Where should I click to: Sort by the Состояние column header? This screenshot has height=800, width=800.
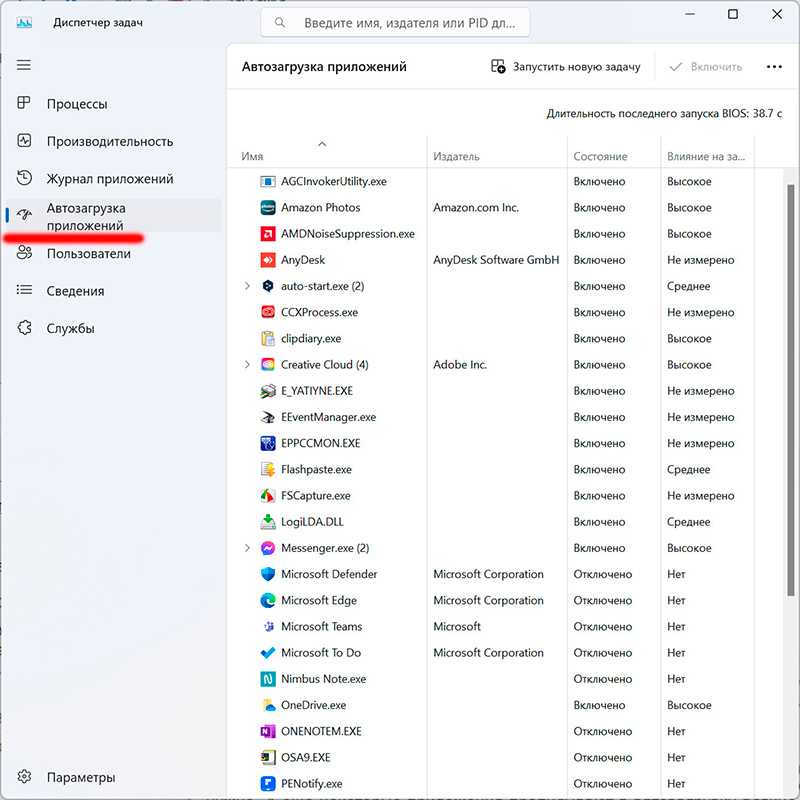(x=600, y=157)
